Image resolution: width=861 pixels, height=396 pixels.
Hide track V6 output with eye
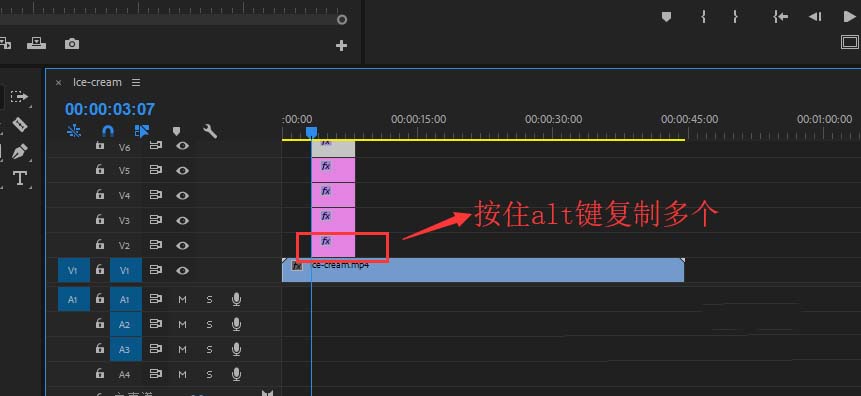(182, 146)
